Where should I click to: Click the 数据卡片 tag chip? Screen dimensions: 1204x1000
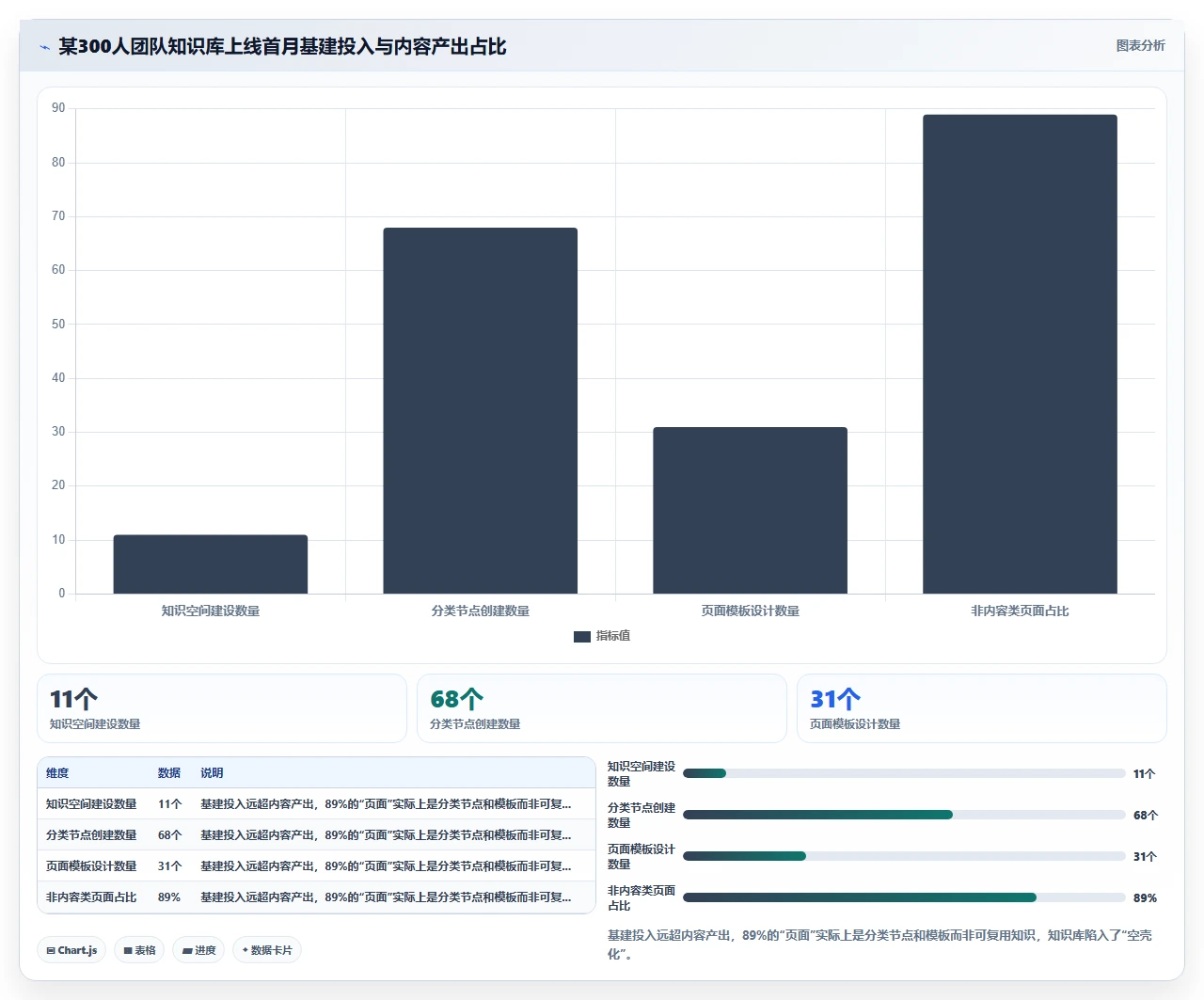[x=267, y=950]
